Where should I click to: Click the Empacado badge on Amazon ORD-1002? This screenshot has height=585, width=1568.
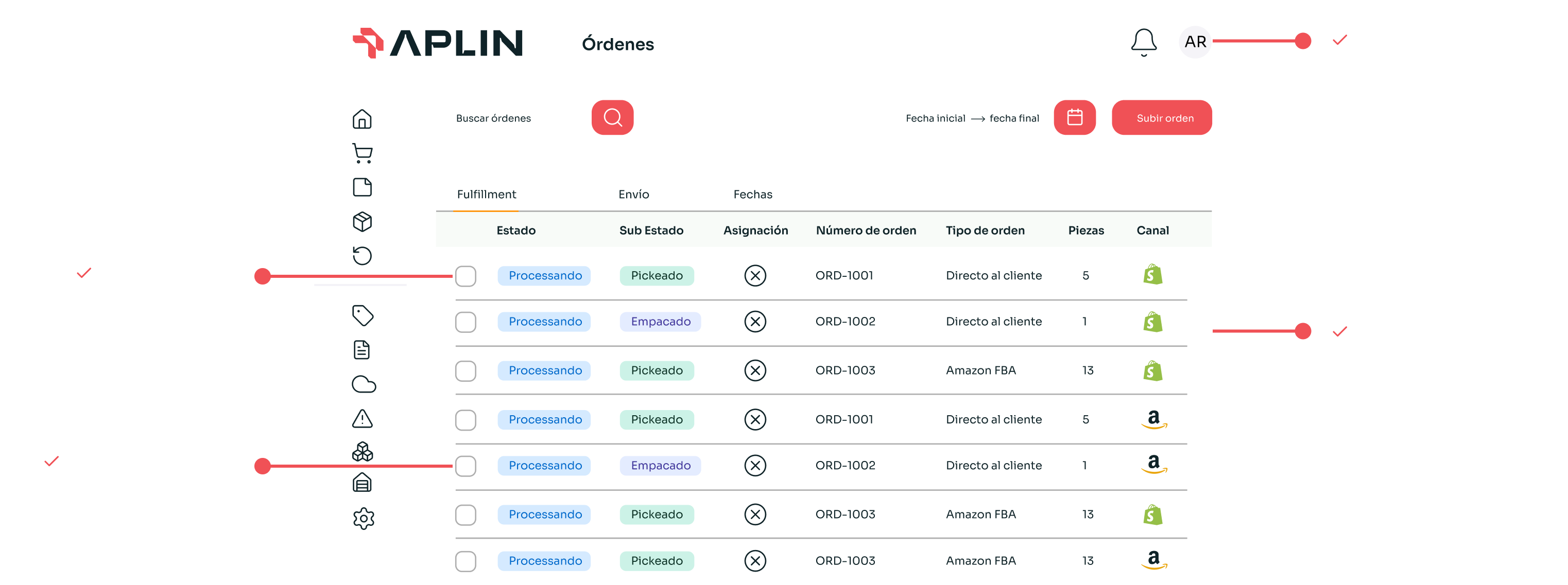coord(660,465)
